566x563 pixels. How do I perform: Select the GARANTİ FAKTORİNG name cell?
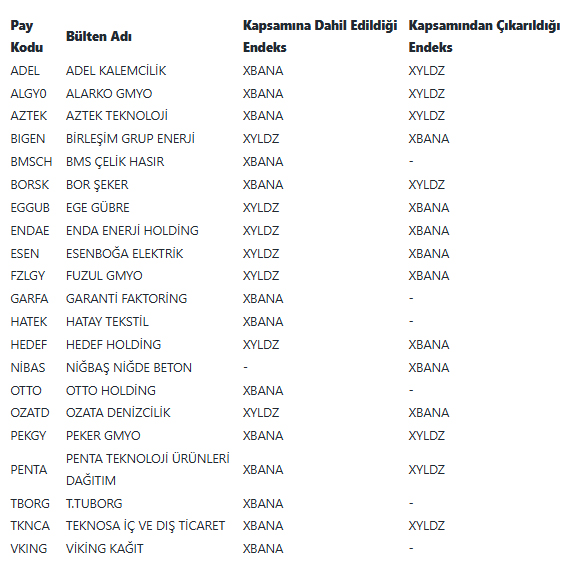(x=127, y=299)
